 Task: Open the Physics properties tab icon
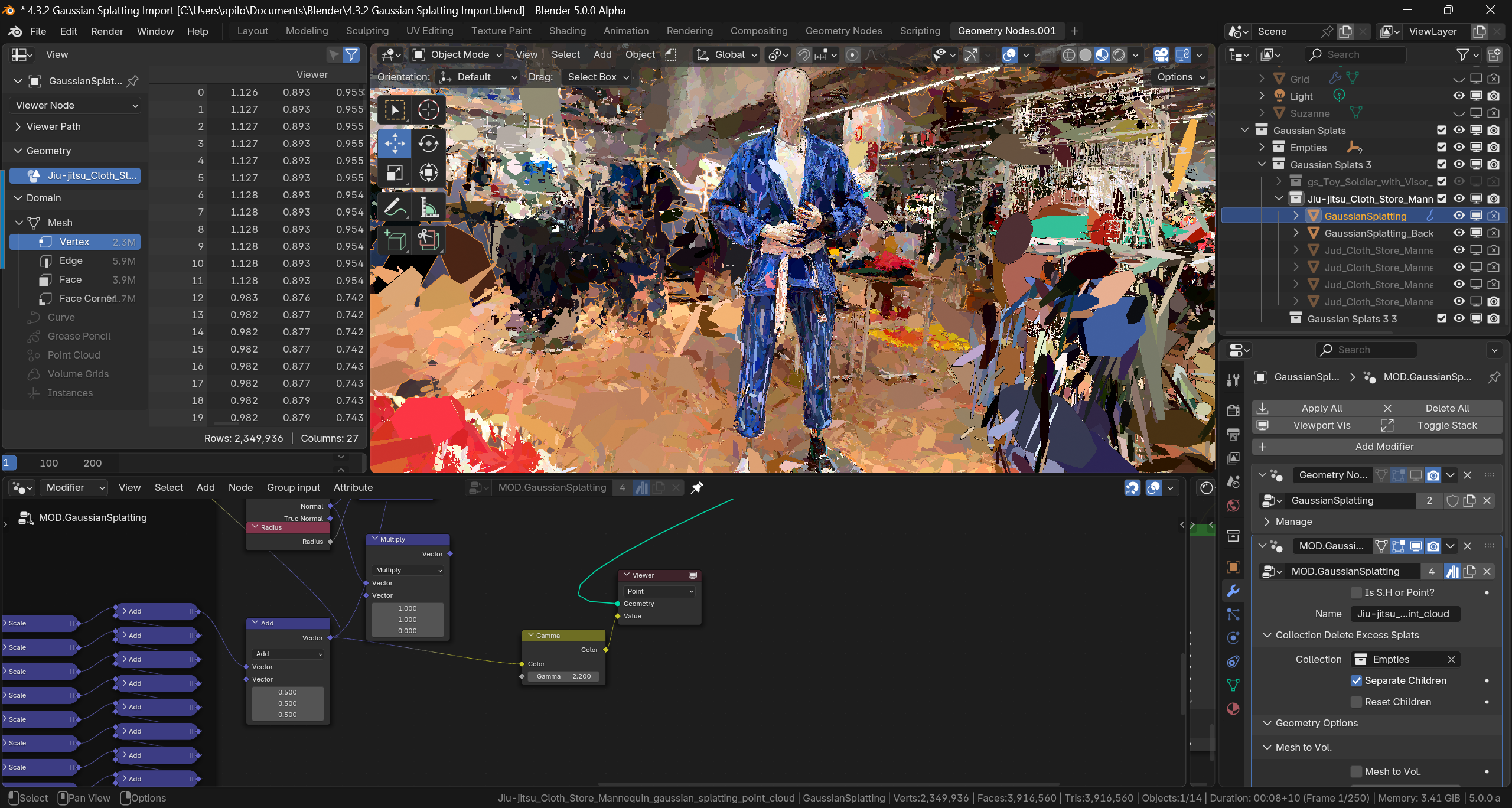(x=1233, y=638)
